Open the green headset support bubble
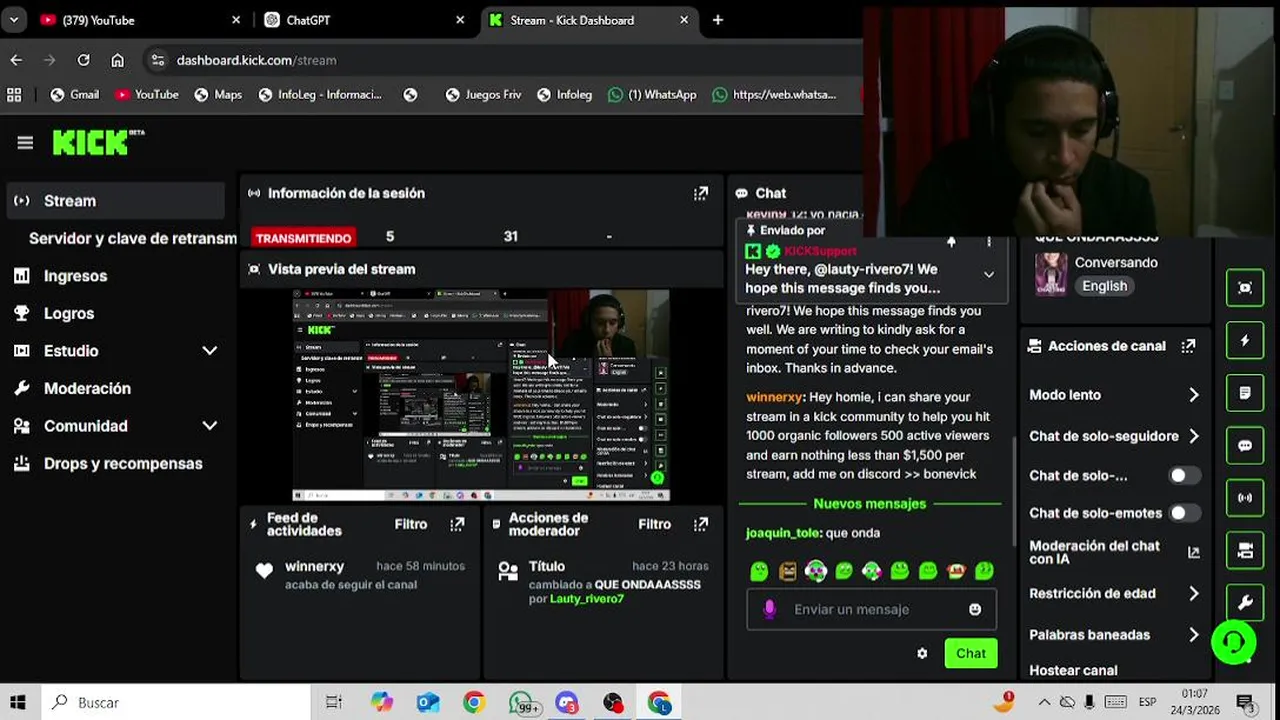1280x720 pixels. (x=1234, y=642)
